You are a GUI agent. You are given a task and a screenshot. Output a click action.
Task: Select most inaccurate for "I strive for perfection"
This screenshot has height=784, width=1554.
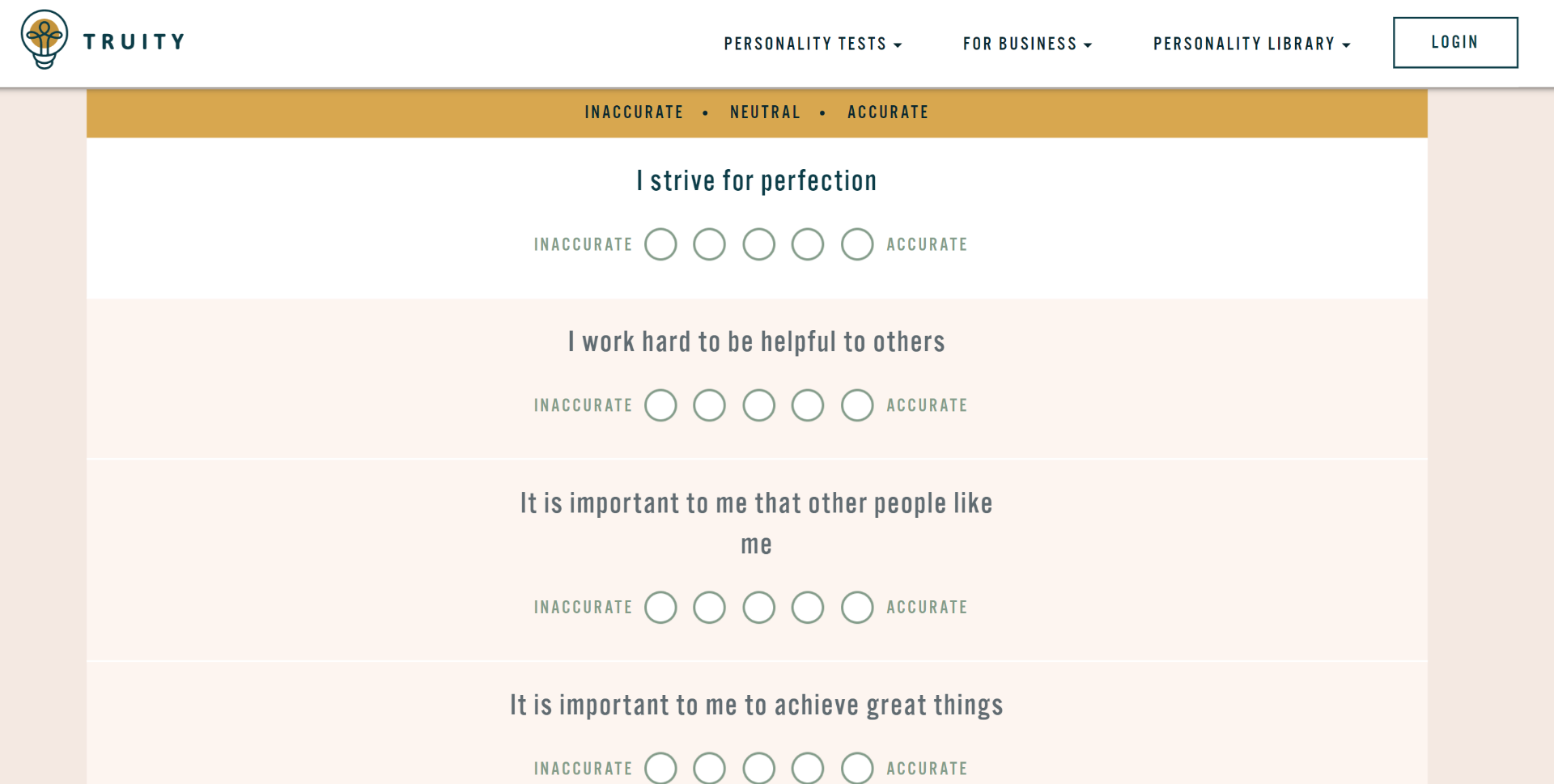point(660,244)
